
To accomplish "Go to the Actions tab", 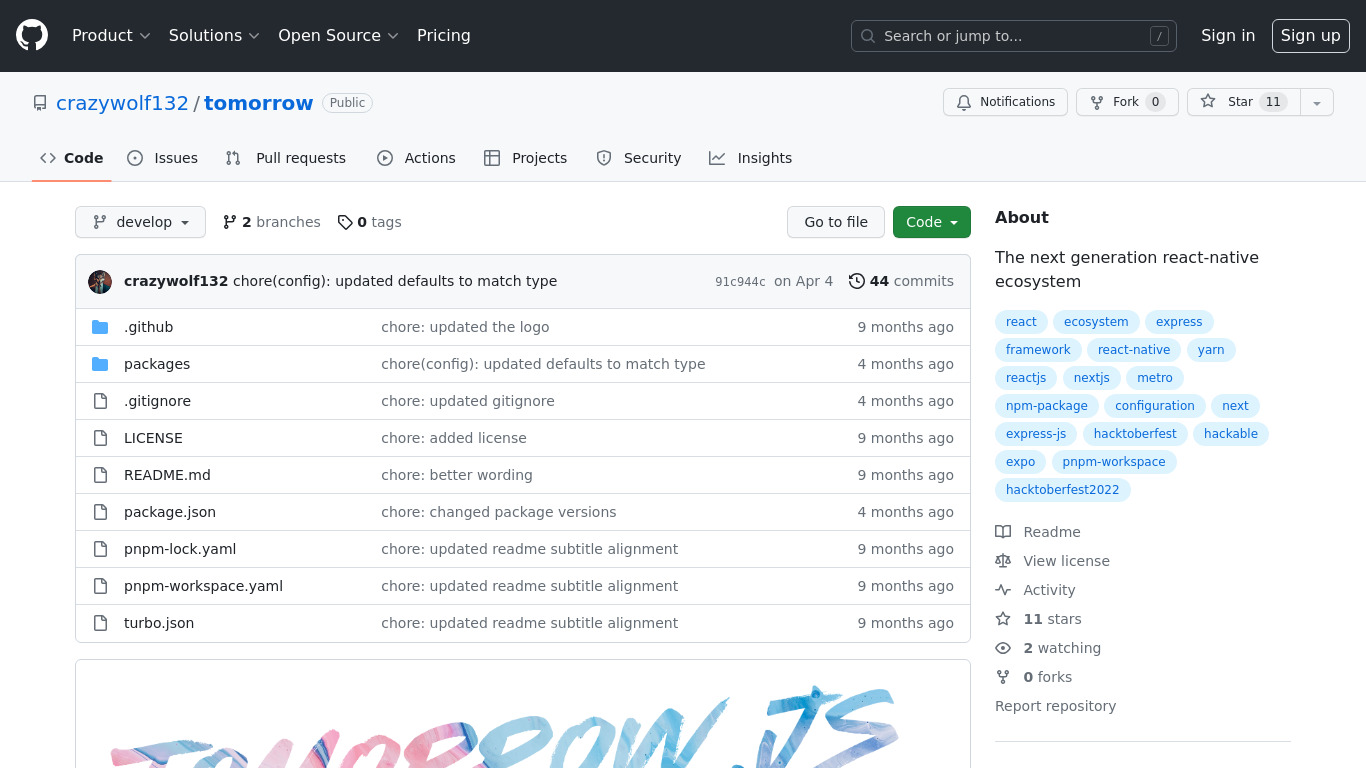I will [416, 158].
